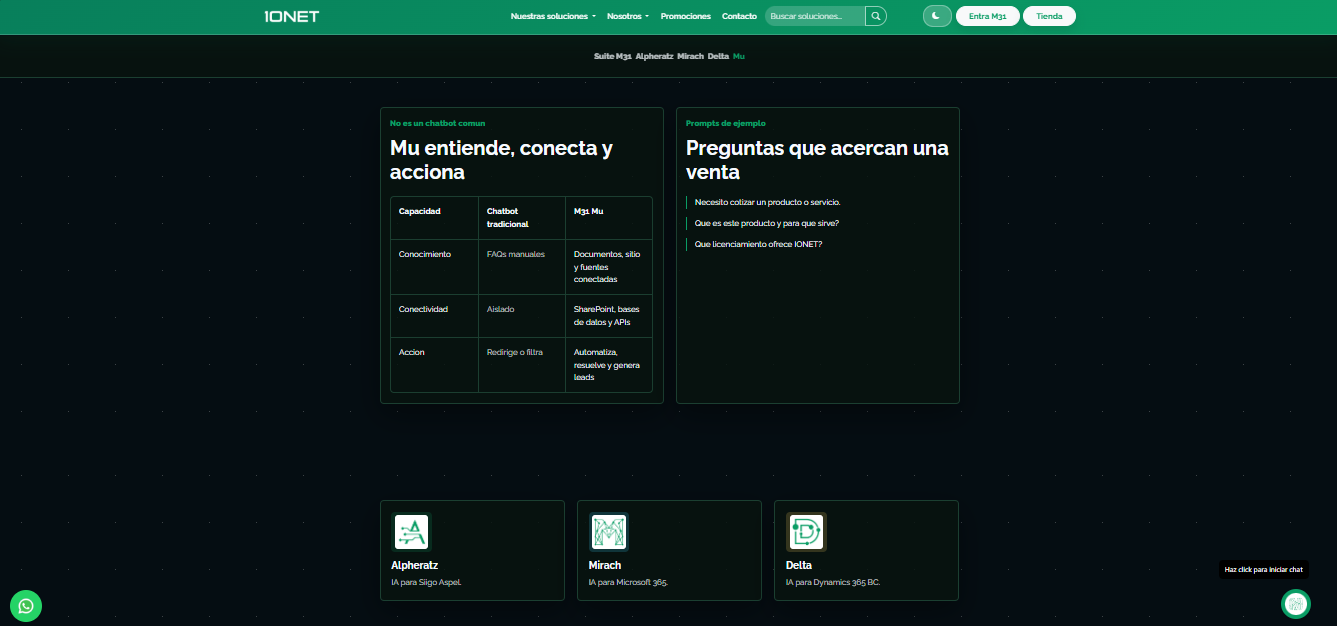
Task: Open Mirach card title
Action: click(605, 565)
